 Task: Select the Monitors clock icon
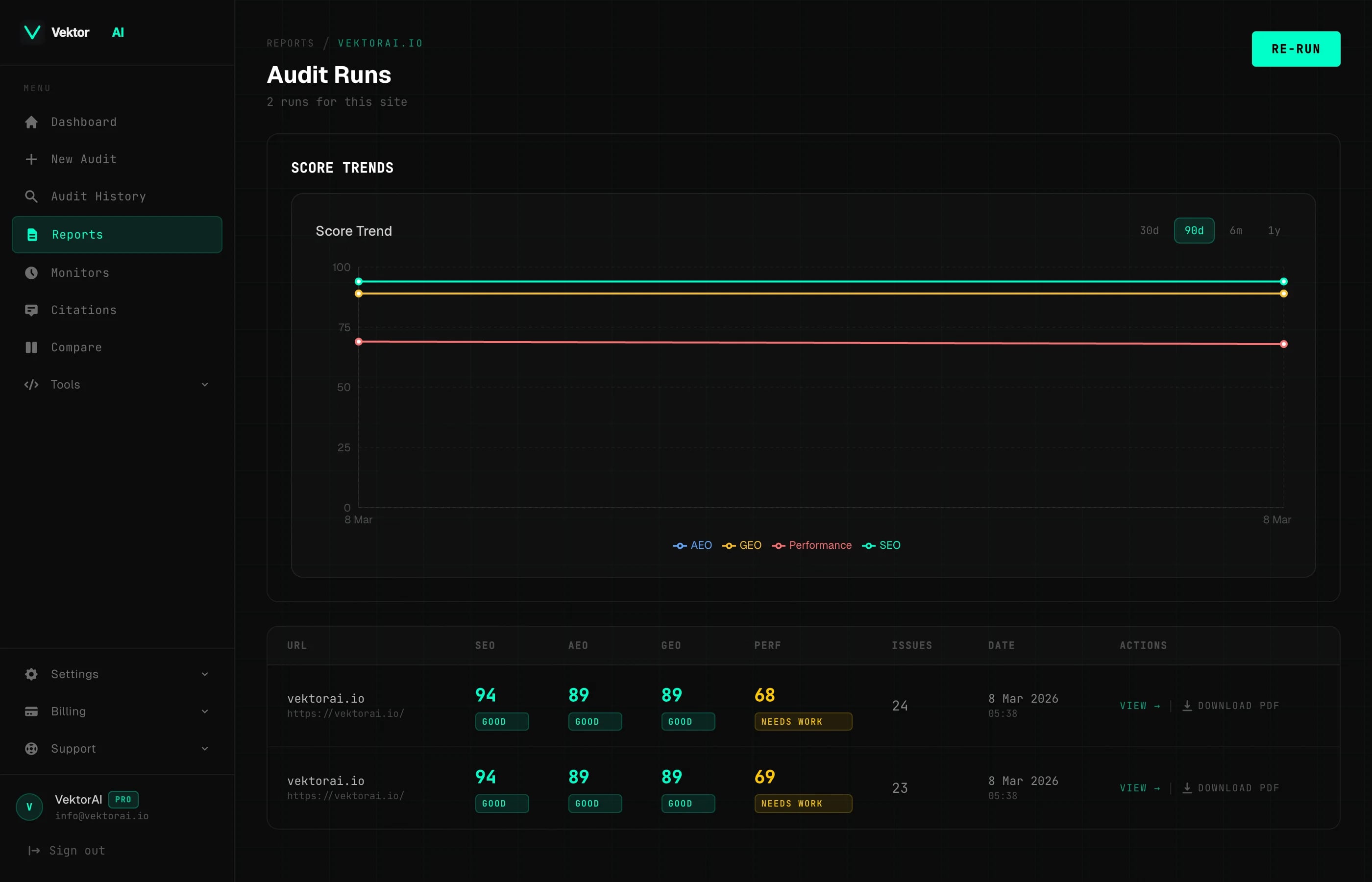[x=31, y=272]
